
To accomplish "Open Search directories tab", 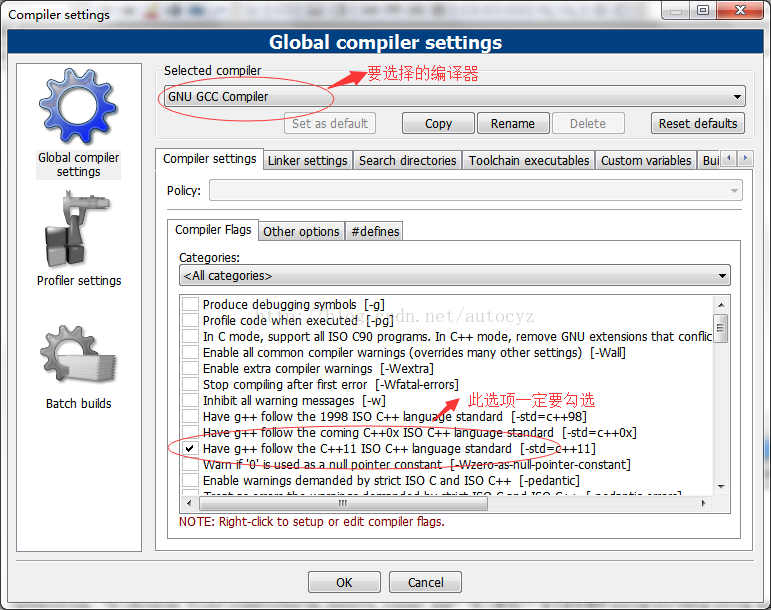I will click(x=407, y=161).
